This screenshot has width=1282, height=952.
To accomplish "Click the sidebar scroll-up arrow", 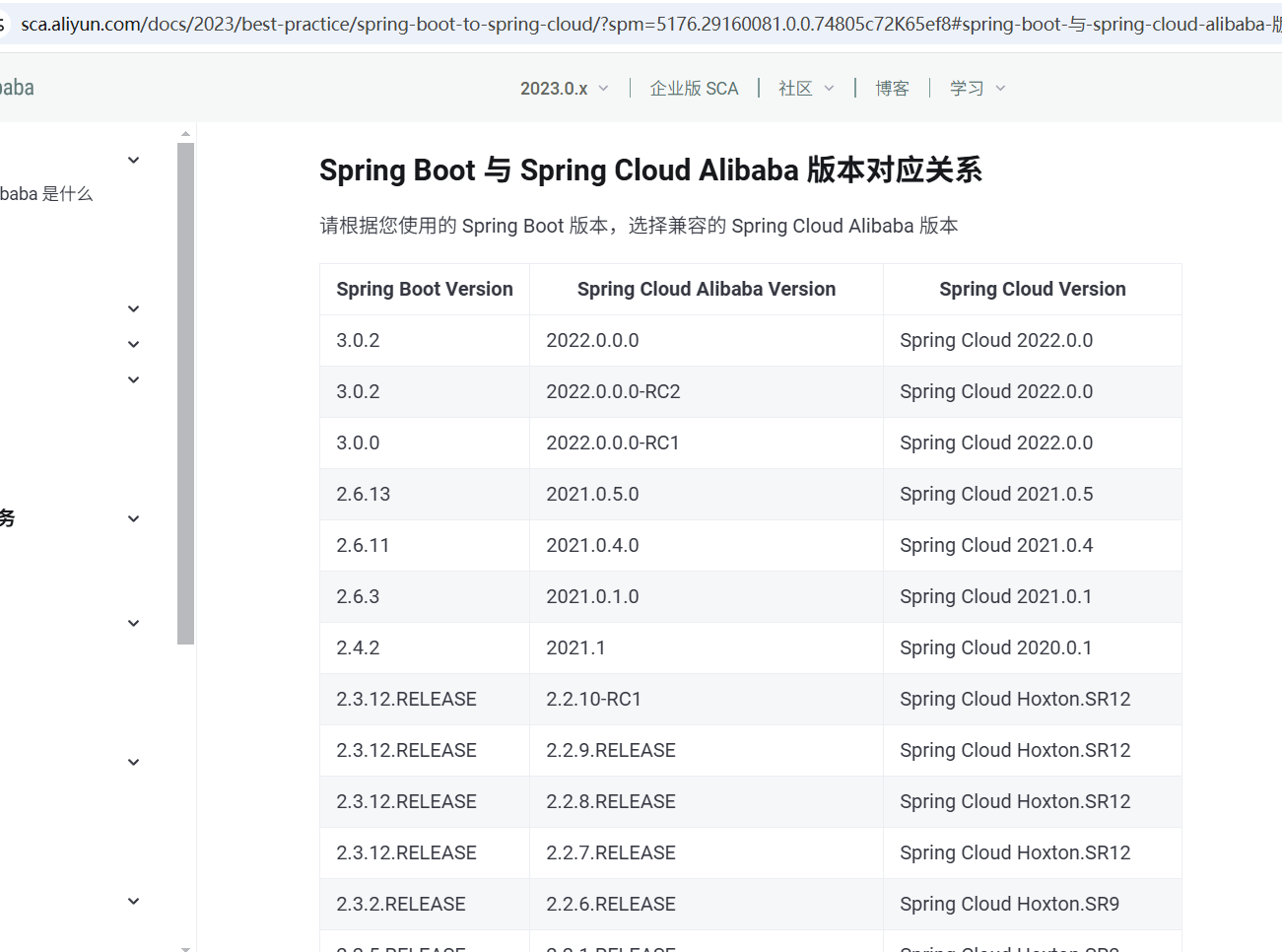I will pos(185,133).
